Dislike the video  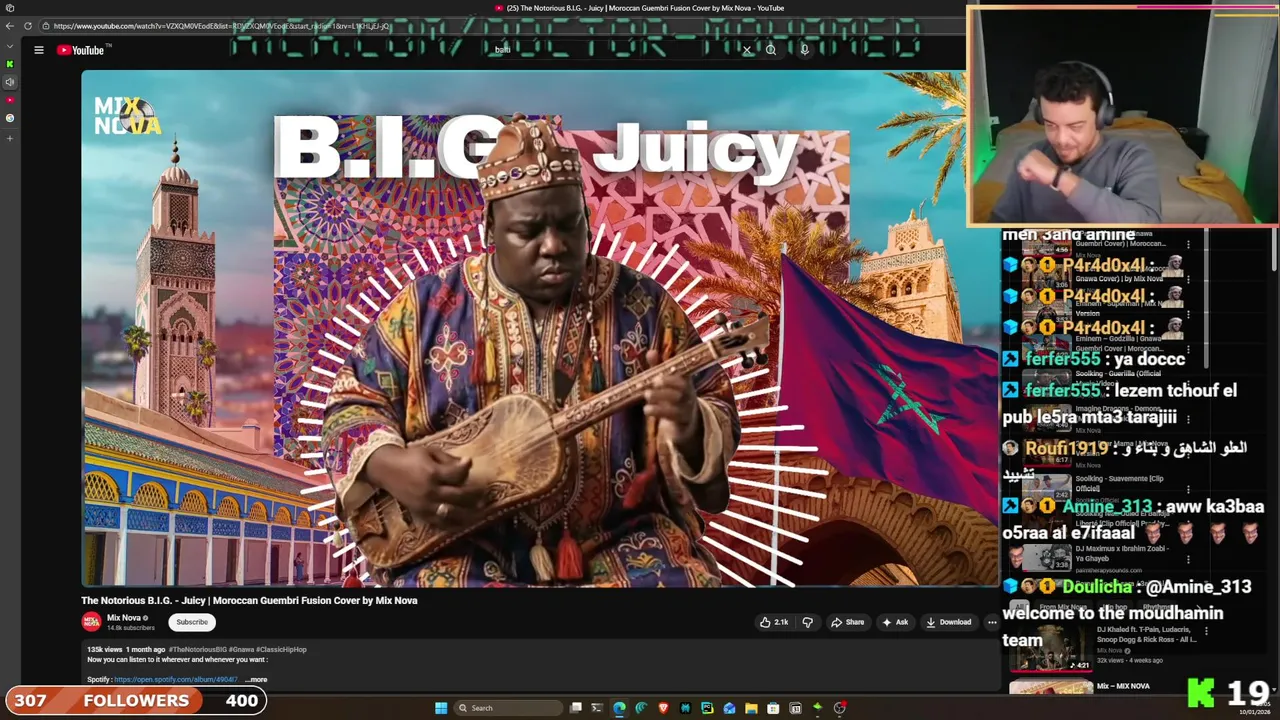808,622
